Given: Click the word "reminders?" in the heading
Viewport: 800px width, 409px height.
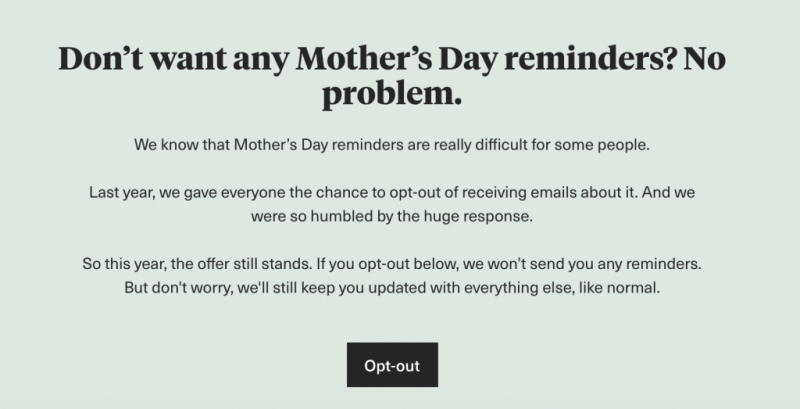Looking at the screenshot, I should [590, 58].
